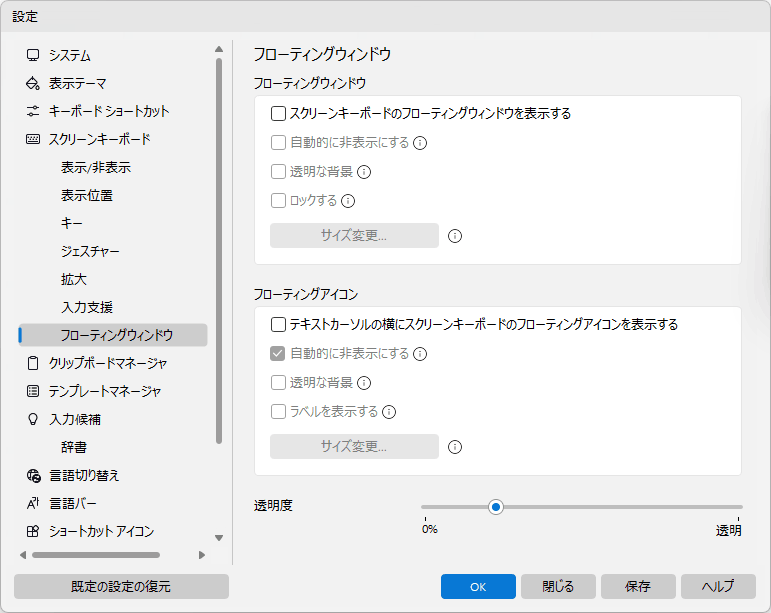Enable スクリーンキーボードのフローティングウィンドウを表示する checkbox
Viewport: 771px width, 613px height.
point(278,114)
